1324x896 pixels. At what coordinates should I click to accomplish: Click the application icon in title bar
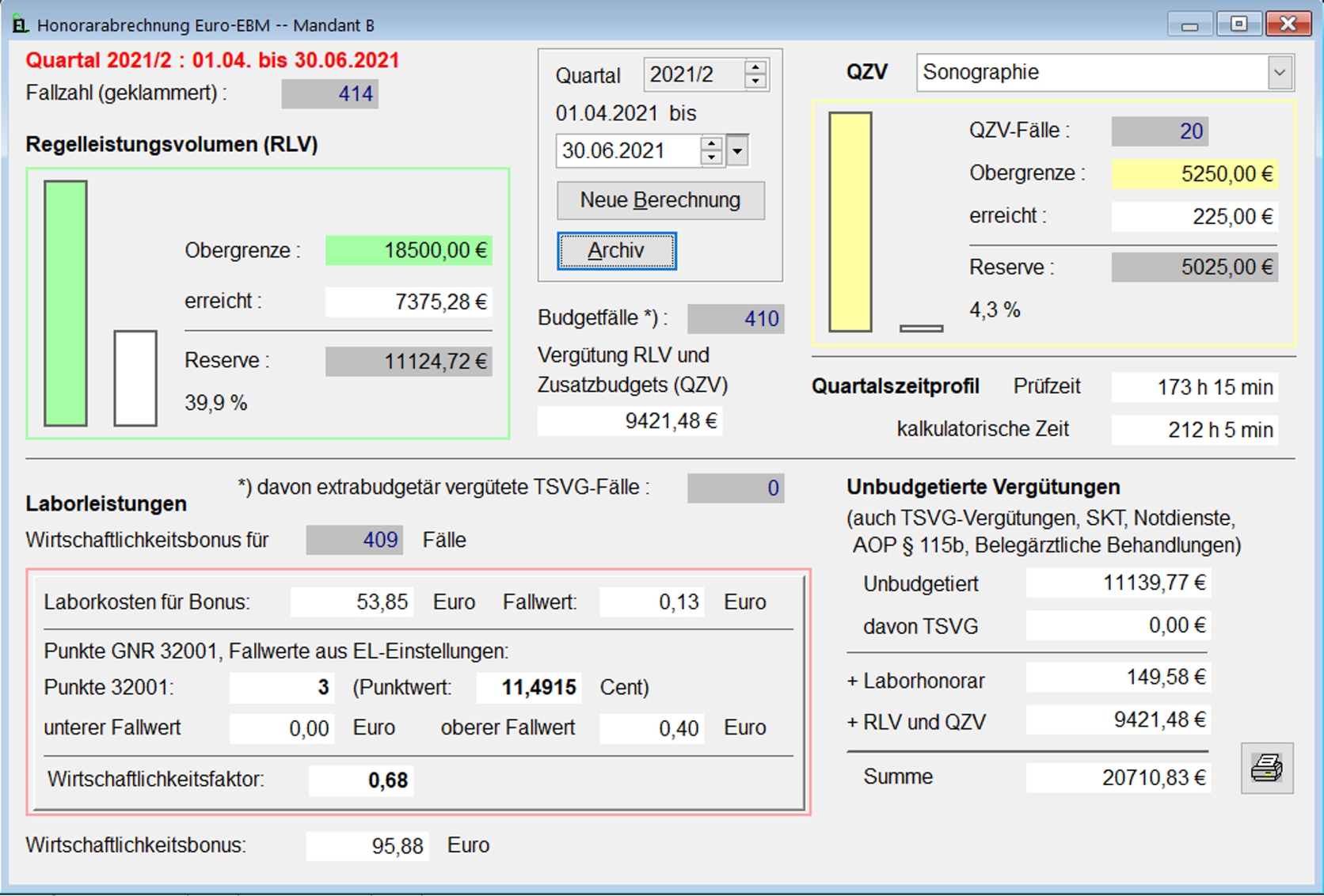pos(20,25)
